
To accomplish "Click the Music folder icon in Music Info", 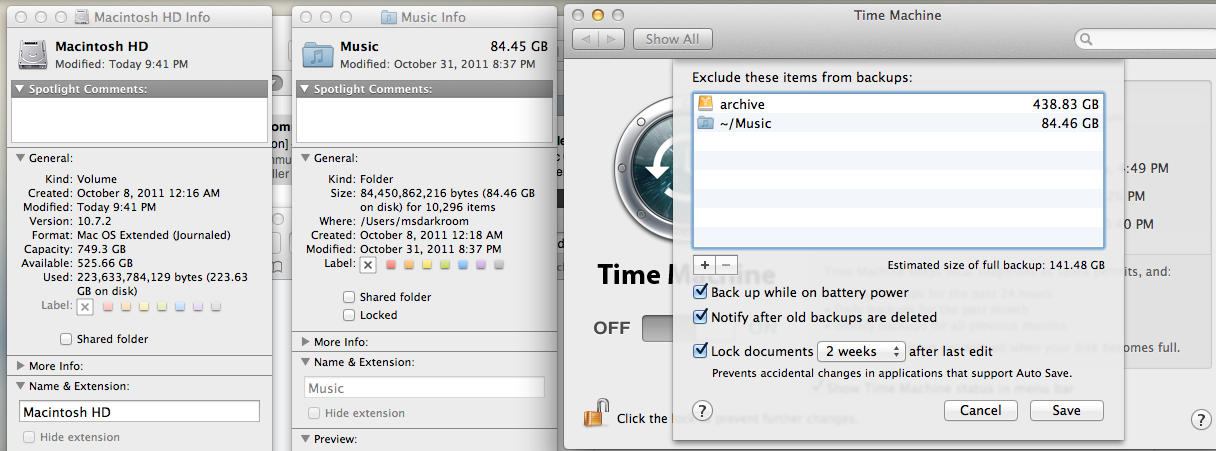I will click(x=318, y=54).
